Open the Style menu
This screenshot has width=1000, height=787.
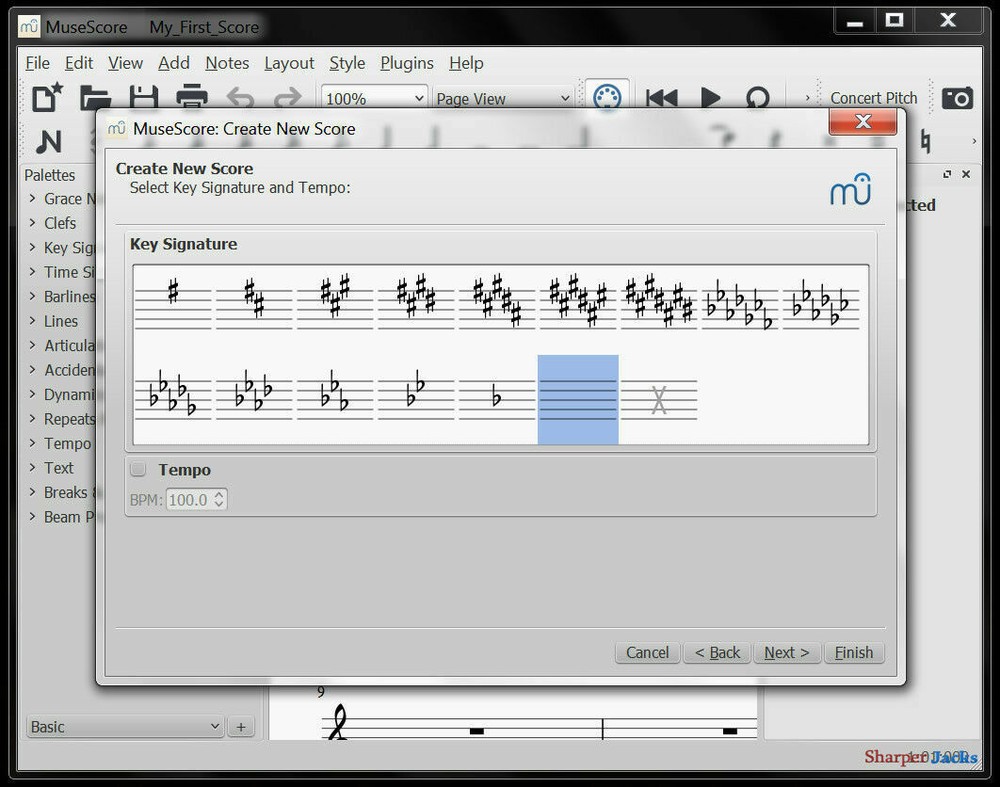(x=347, y=63)
